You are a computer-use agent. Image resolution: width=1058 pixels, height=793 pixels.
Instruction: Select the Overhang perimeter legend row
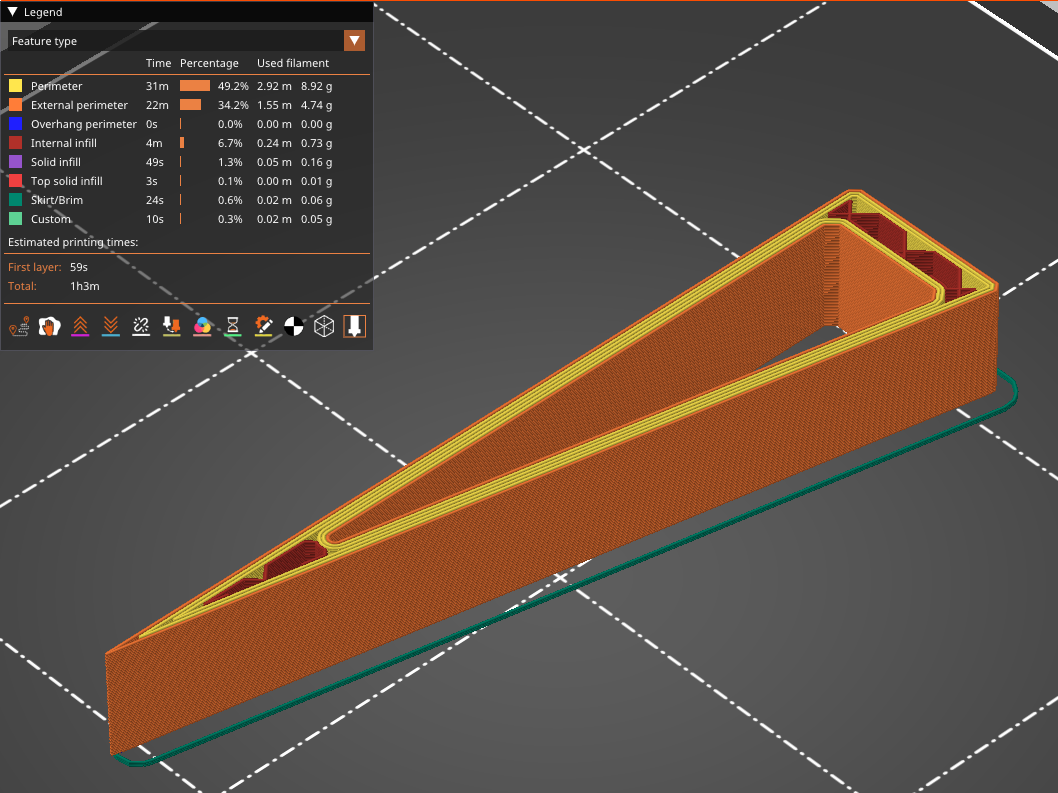pyautogui.click(x=187, y=124)
